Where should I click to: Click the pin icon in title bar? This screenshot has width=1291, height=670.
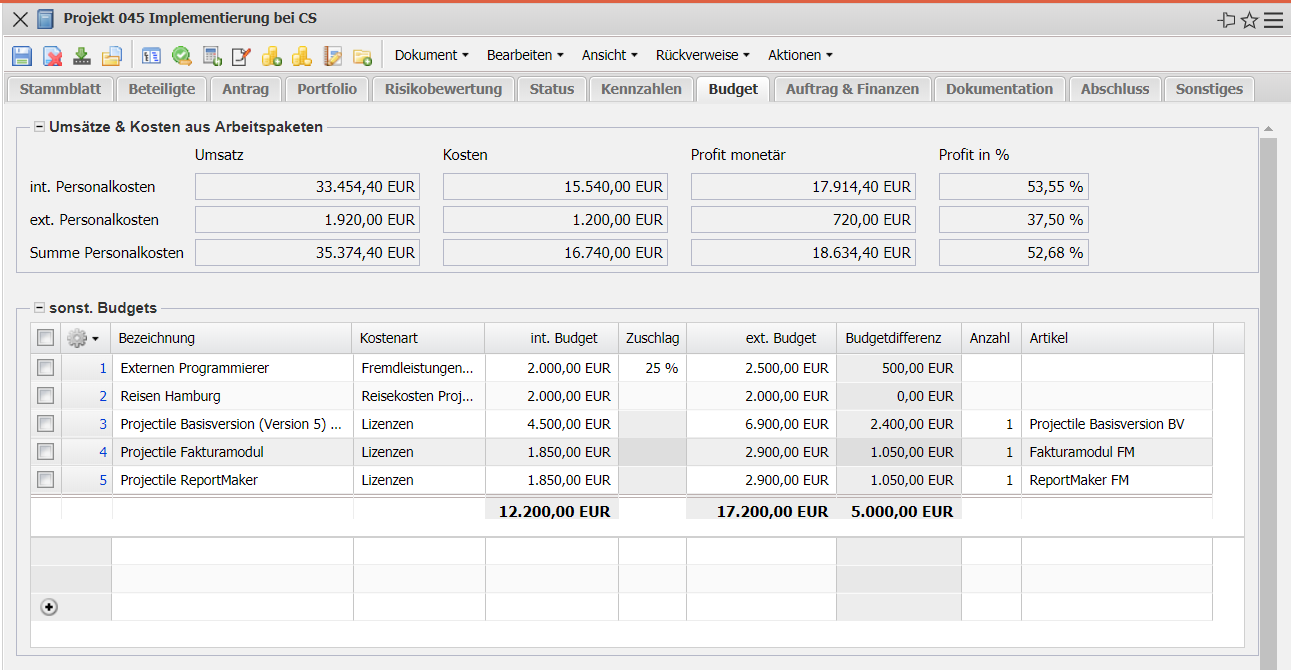tap(1226, 20)
